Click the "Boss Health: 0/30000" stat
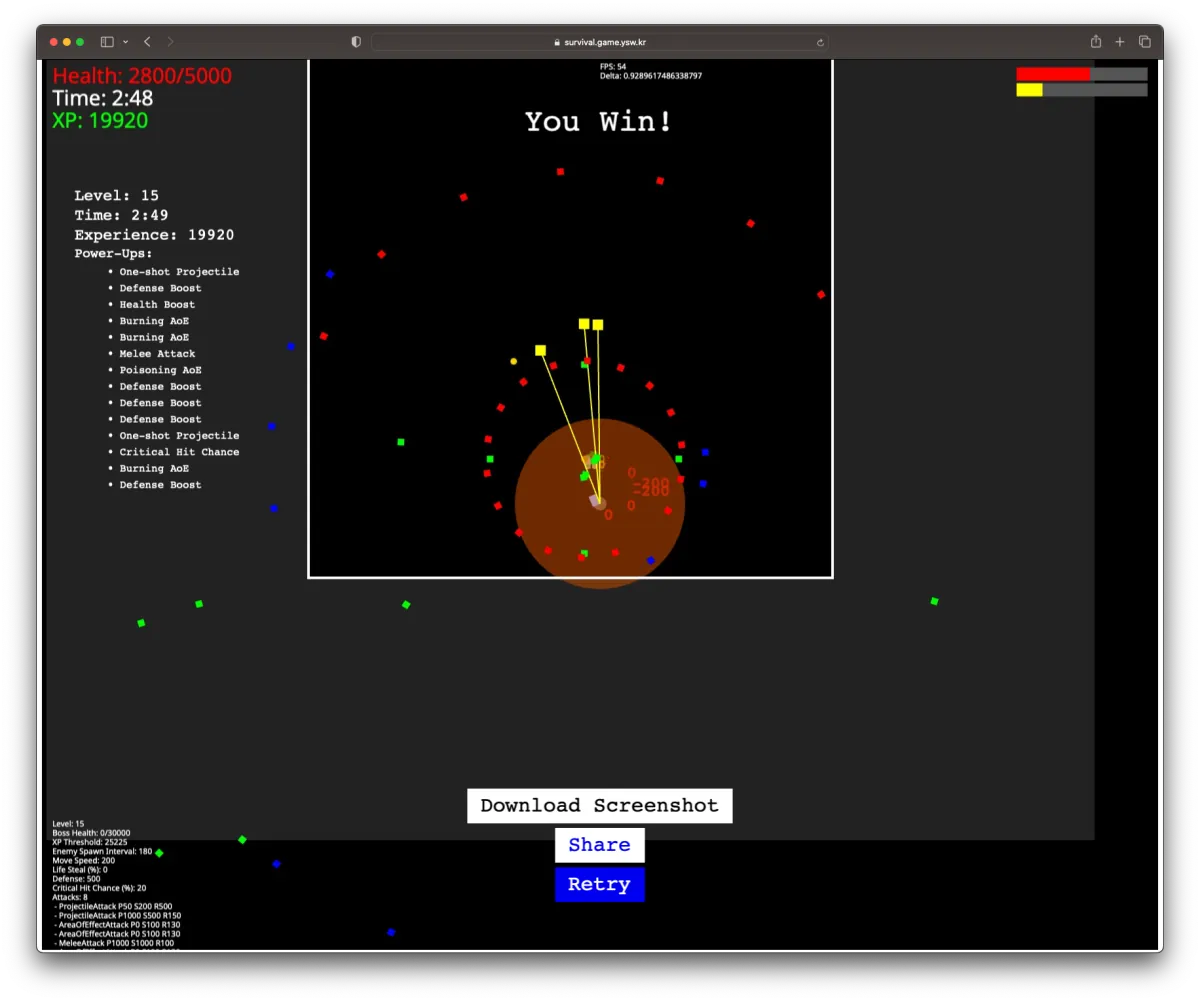This screenshot has width=1200, height=1001. 91,833
